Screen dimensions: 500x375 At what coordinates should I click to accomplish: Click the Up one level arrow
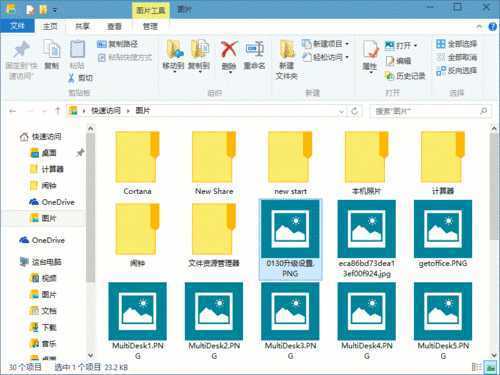pos(58,111)
